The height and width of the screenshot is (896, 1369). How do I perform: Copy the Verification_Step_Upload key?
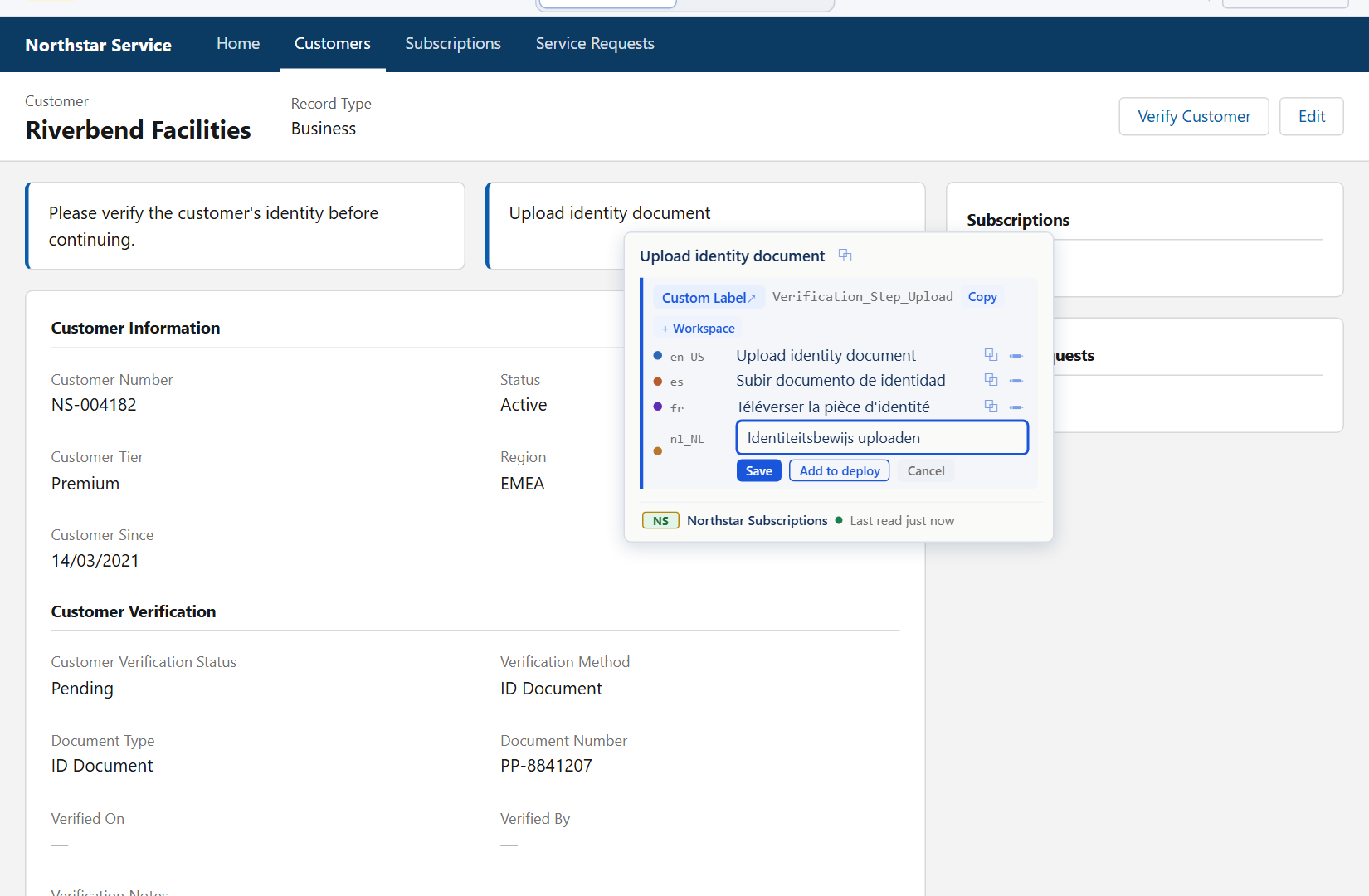[982, 297]
